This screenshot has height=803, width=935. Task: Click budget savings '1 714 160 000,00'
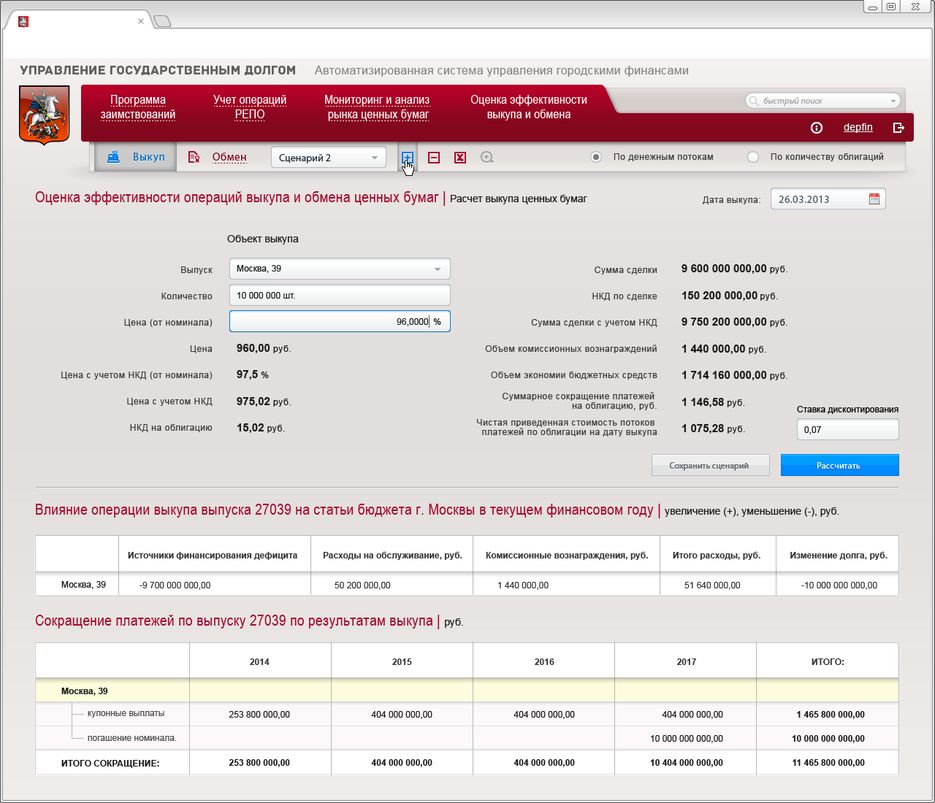(723, 375)
